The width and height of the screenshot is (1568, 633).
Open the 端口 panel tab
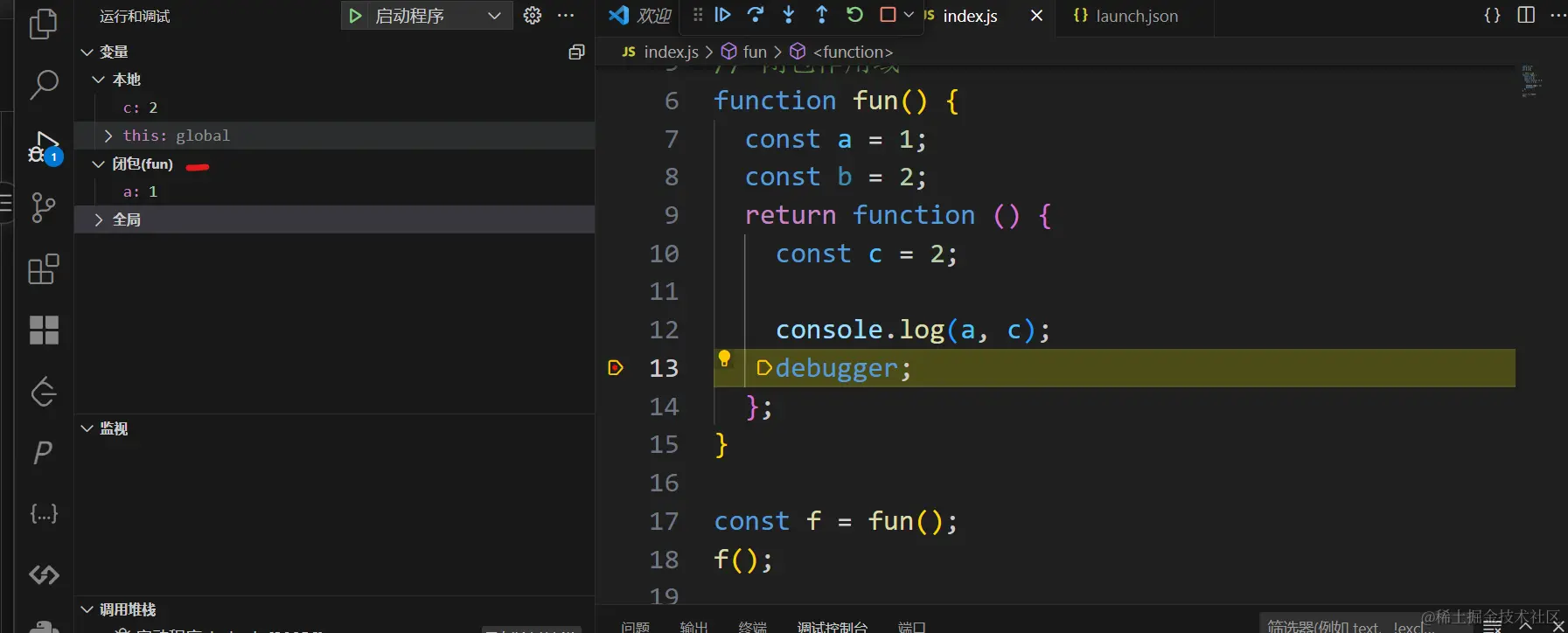(912, 626)
